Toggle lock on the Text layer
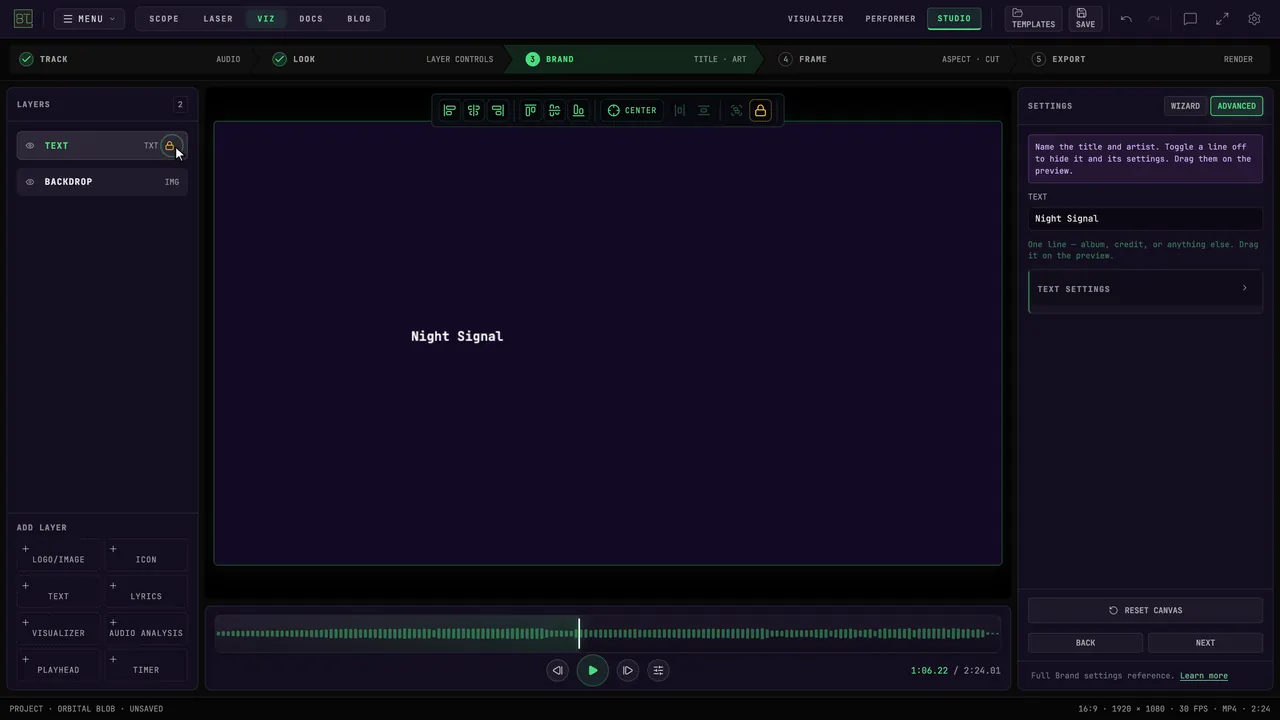 (x=170, y=146)
